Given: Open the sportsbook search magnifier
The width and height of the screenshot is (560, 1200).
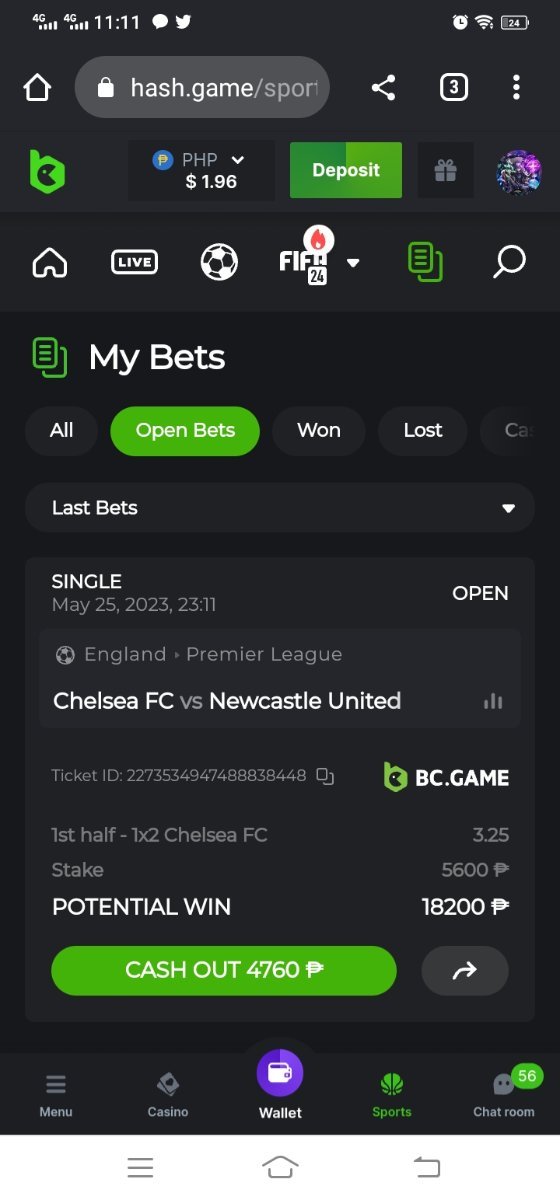Looking at the screenshot, I should tap(509, 262).
